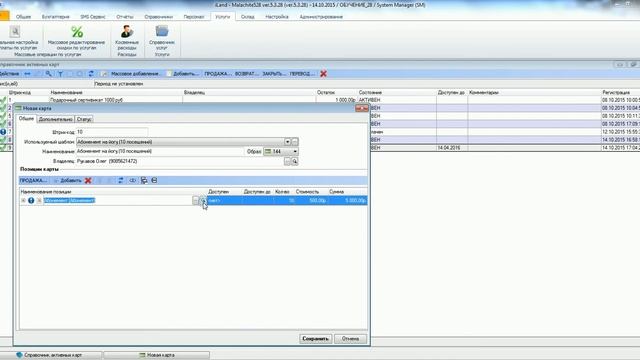Expand the Абонемент position row
640x360 pixels.
click(23, 200)
